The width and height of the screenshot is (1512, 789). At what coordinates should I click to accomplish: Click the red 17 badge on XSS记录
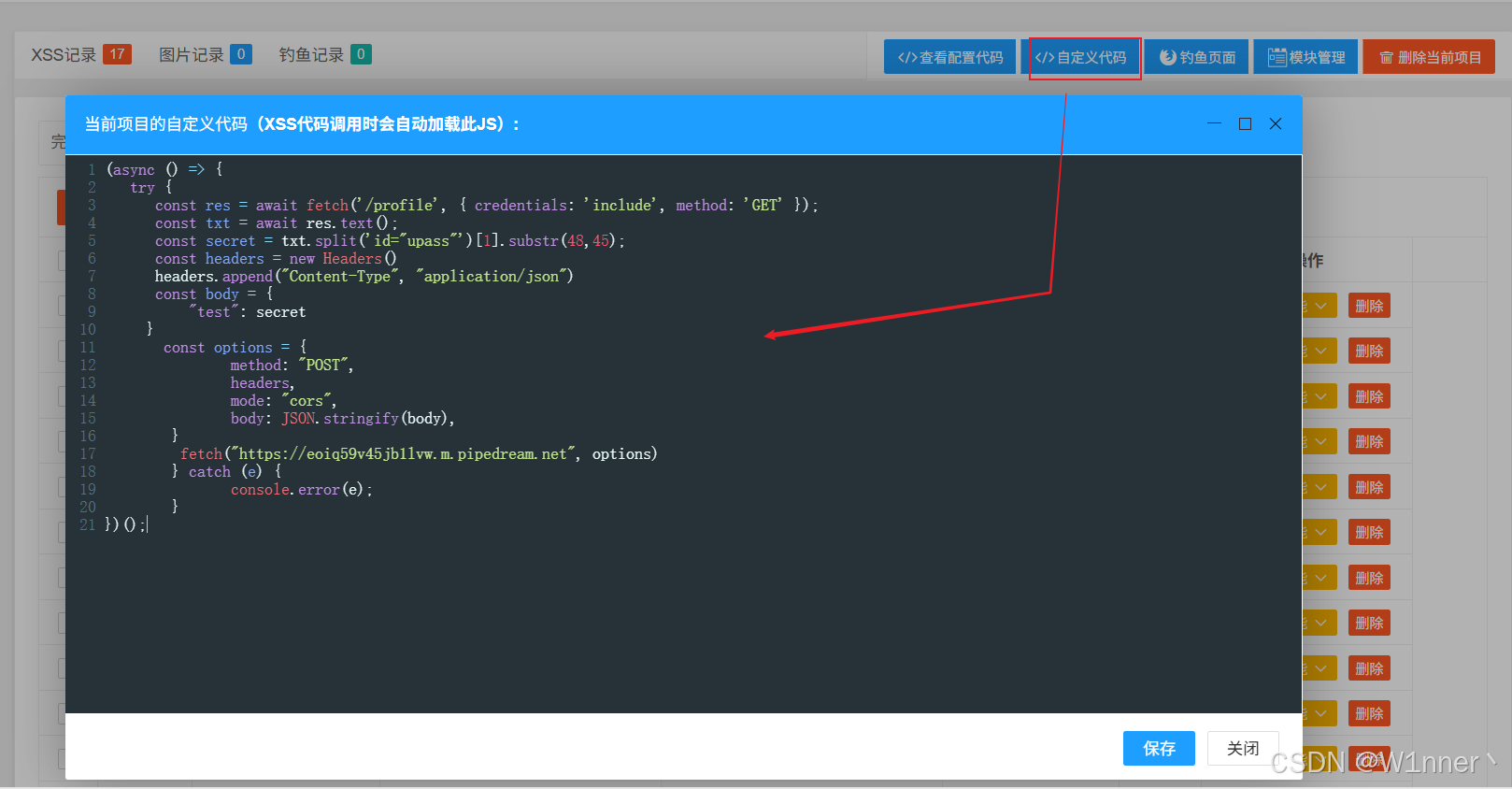(x=117, y=54)
